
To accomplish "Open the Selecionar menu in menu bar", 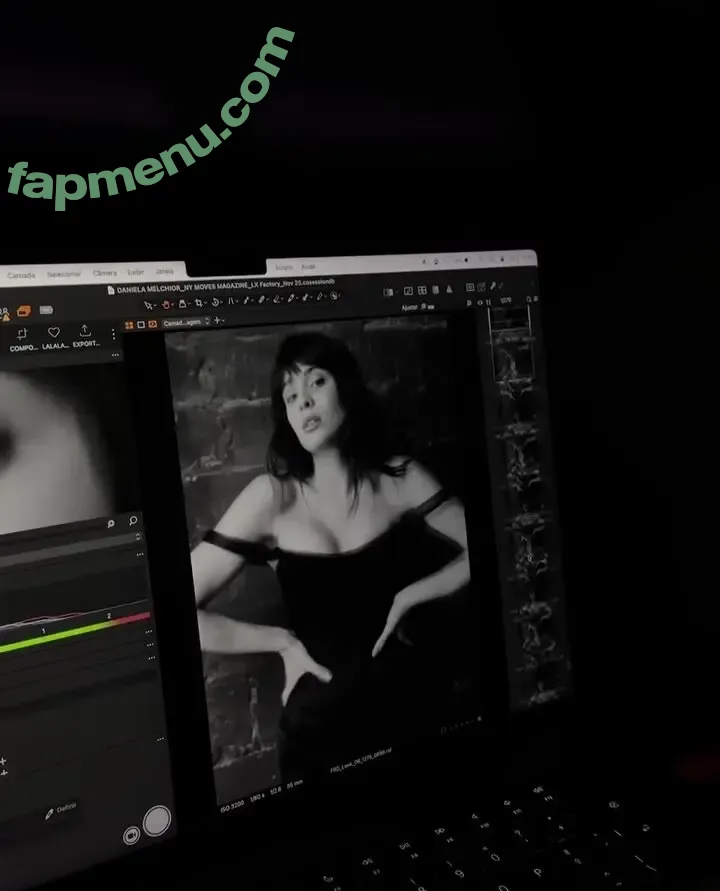I will pos(63,274).
